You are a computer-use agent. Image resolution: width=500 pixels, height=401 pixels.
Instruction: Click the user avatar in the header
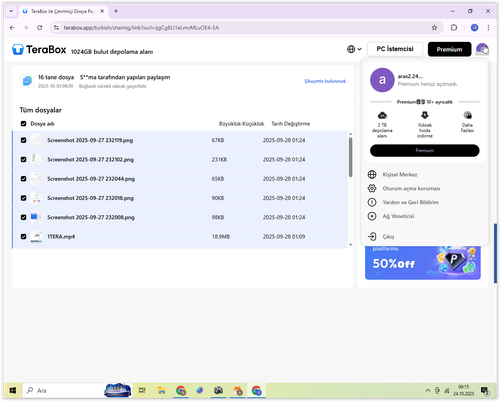(482, 49)
